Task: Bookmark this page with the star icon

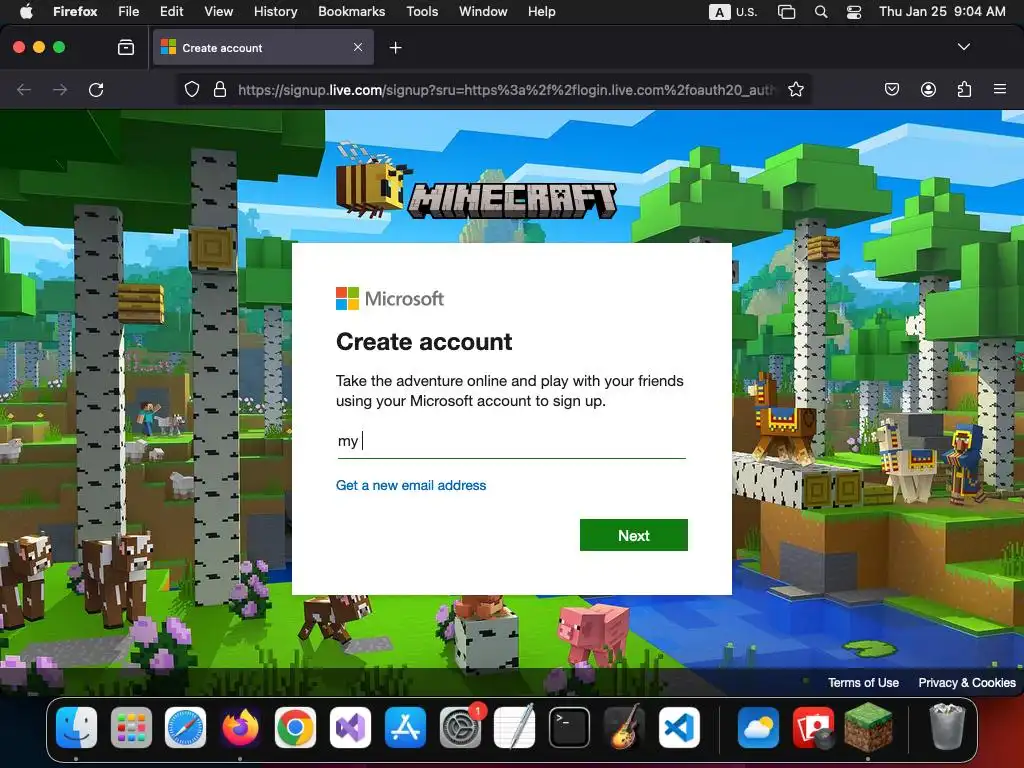Action: (x=795, y=89)
